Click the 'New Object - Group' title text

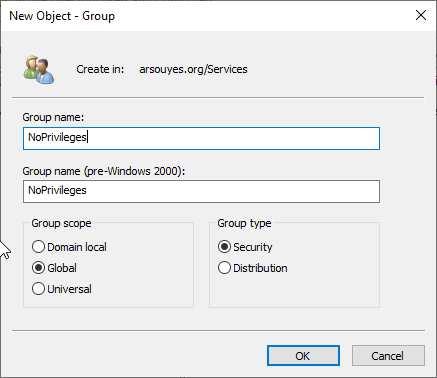coord(62,16)
